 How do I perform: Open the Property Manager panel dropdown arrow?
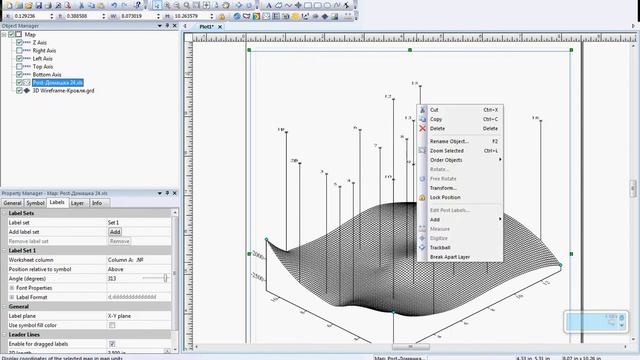(160, 193)
